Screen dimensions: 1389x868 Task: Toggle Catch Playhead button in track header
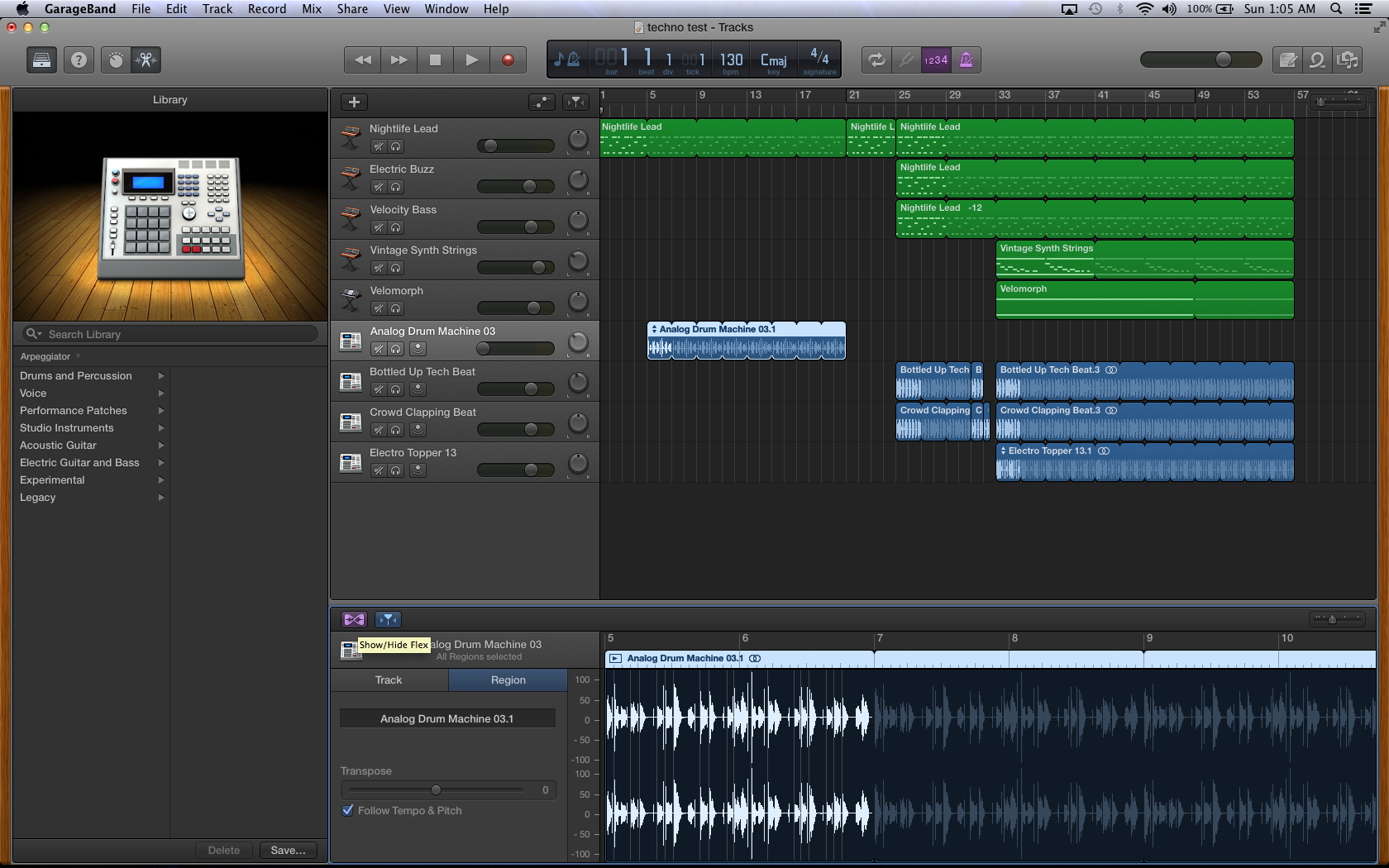[x=575, y=102]
